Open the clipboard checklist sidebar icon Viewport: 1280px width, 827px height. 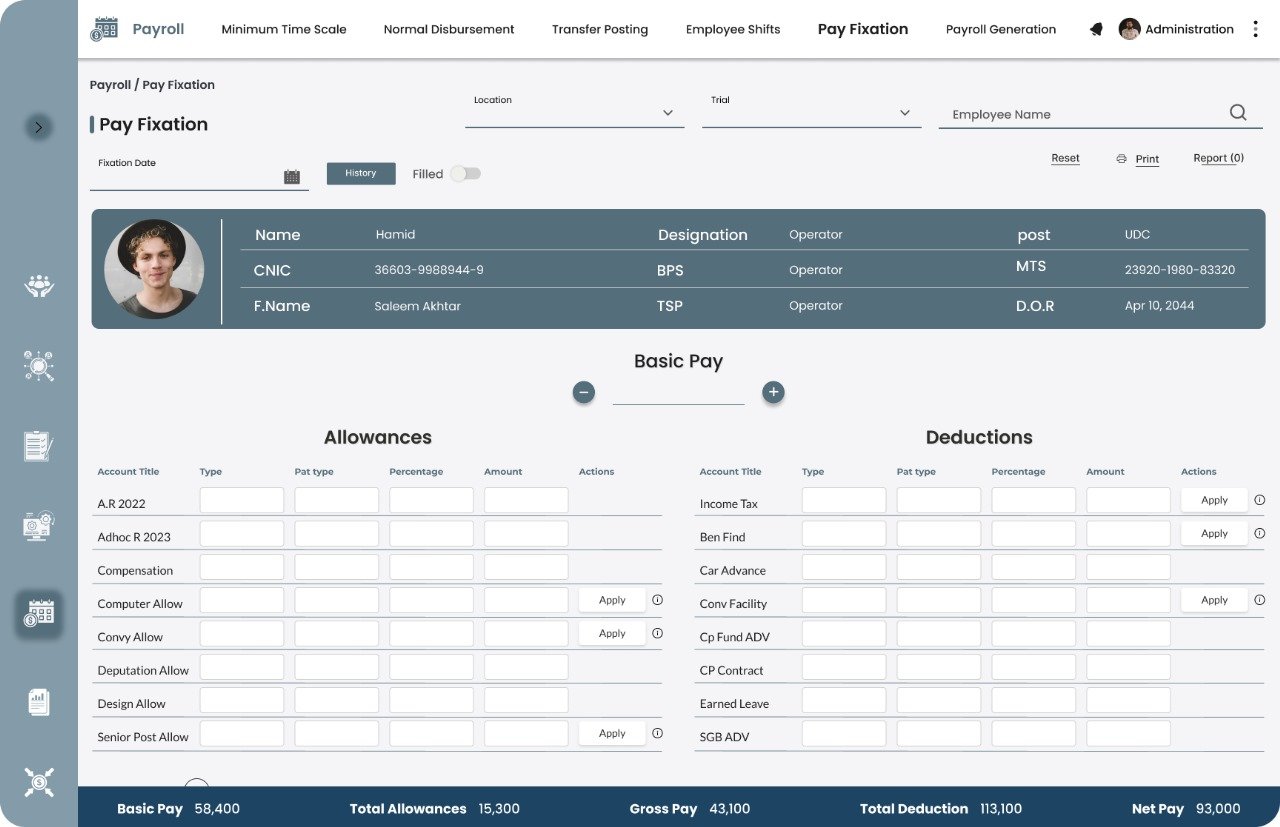(39, 446)
